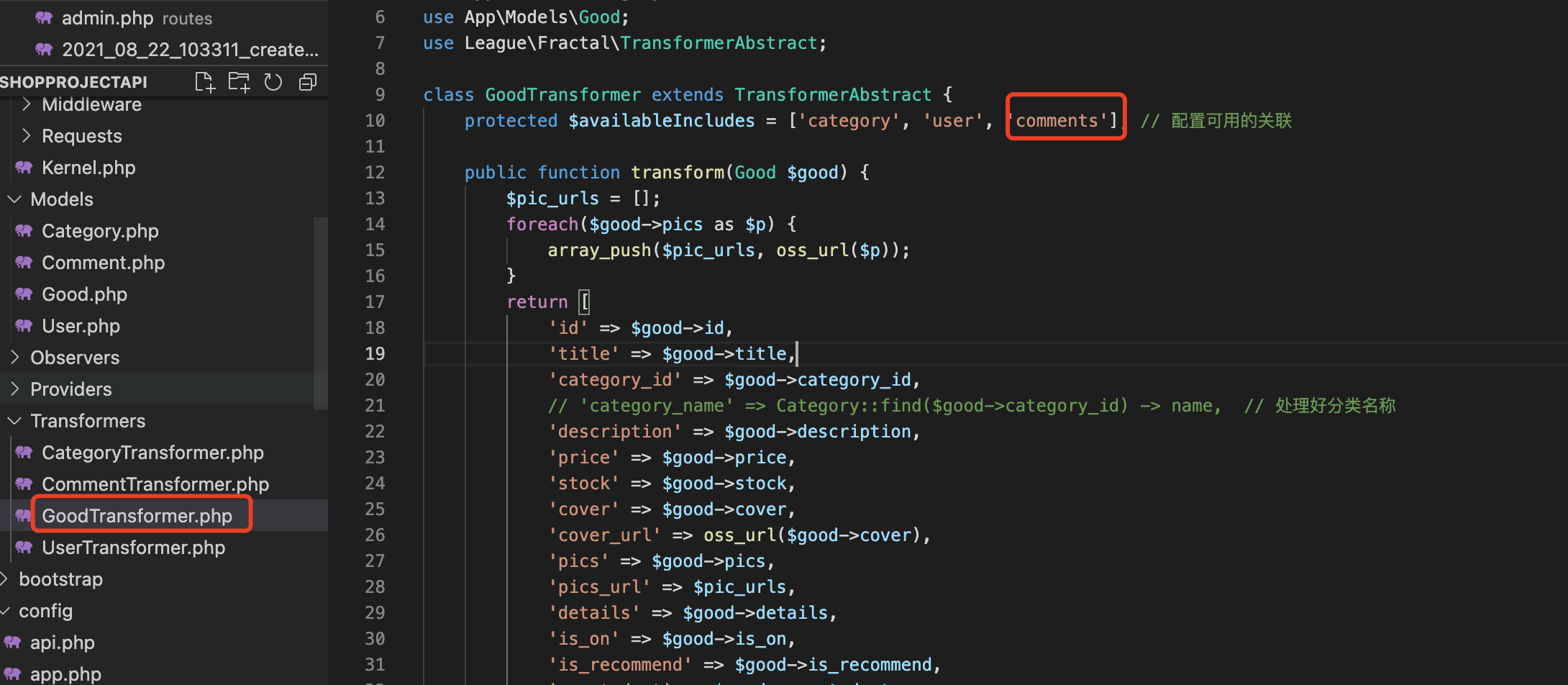Click the PHP icon beside CategoryTransformer.php
This screenshot has width=1568, height=685.
click(x=24, y=453)
